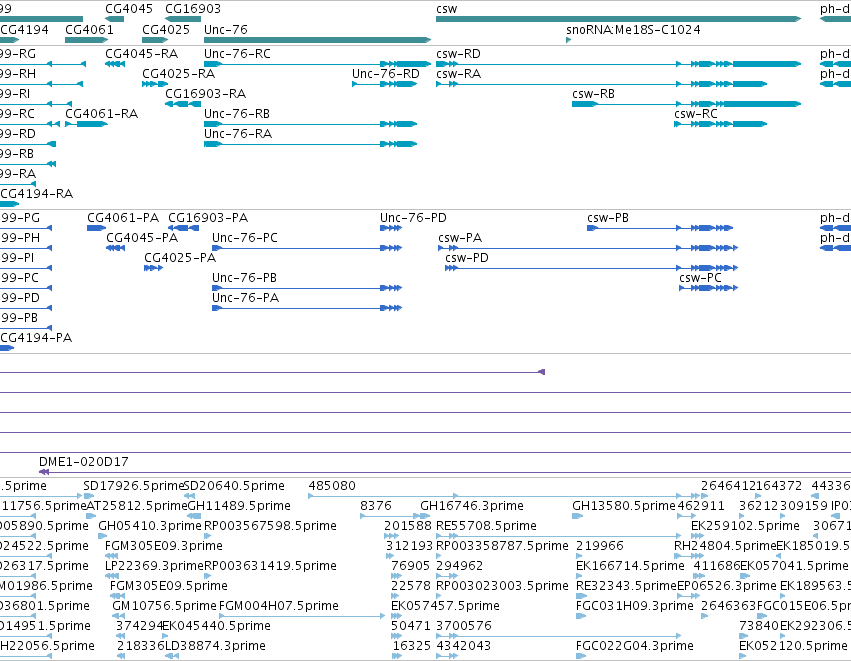Click protein csw-PC
Image resolution: width=851 pixels, height=661 pixels.
pyautogui.click(x=708, y=288)
